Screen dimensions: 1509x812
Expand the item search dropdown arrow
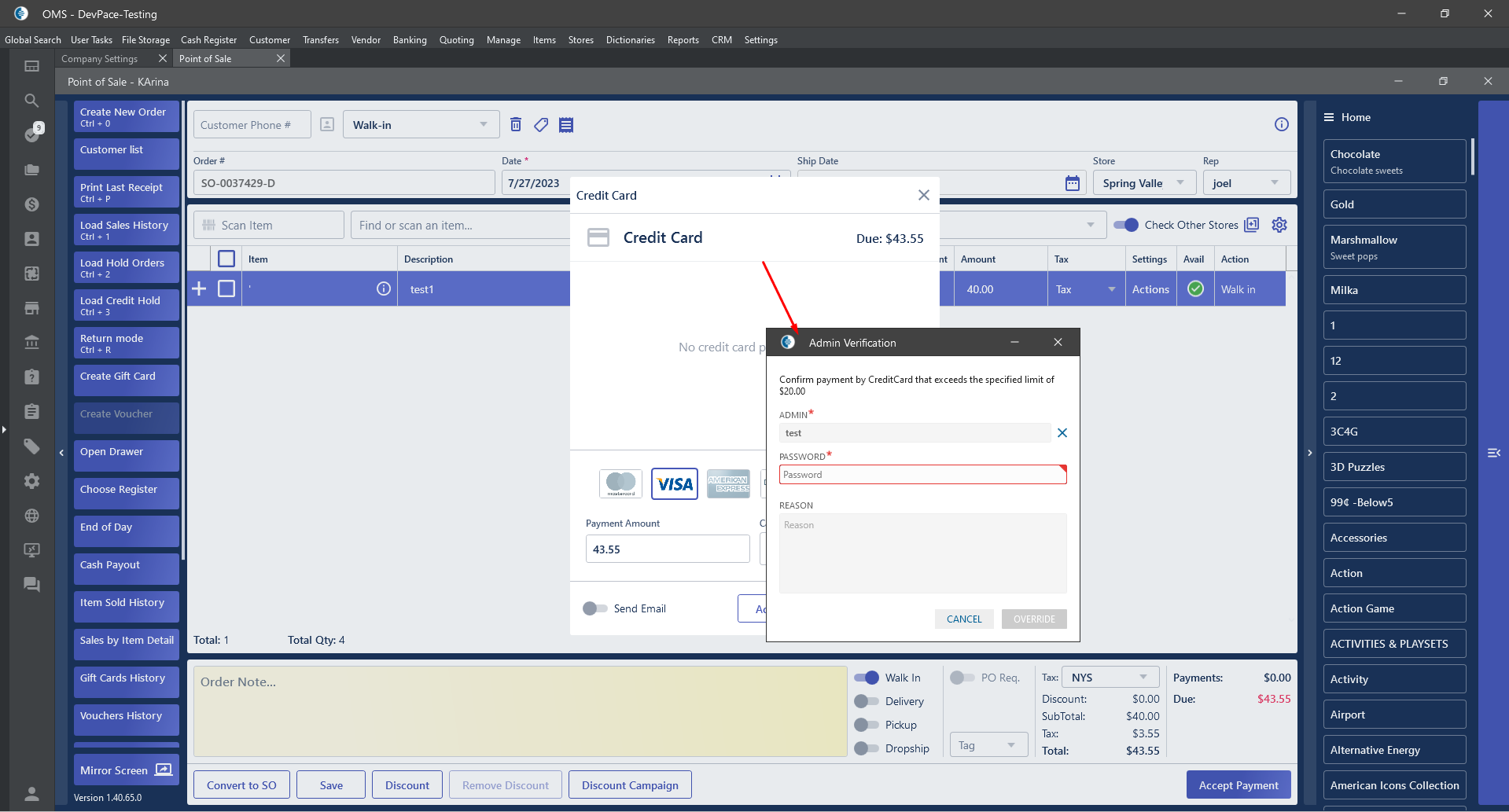(x=1091, y=225)
